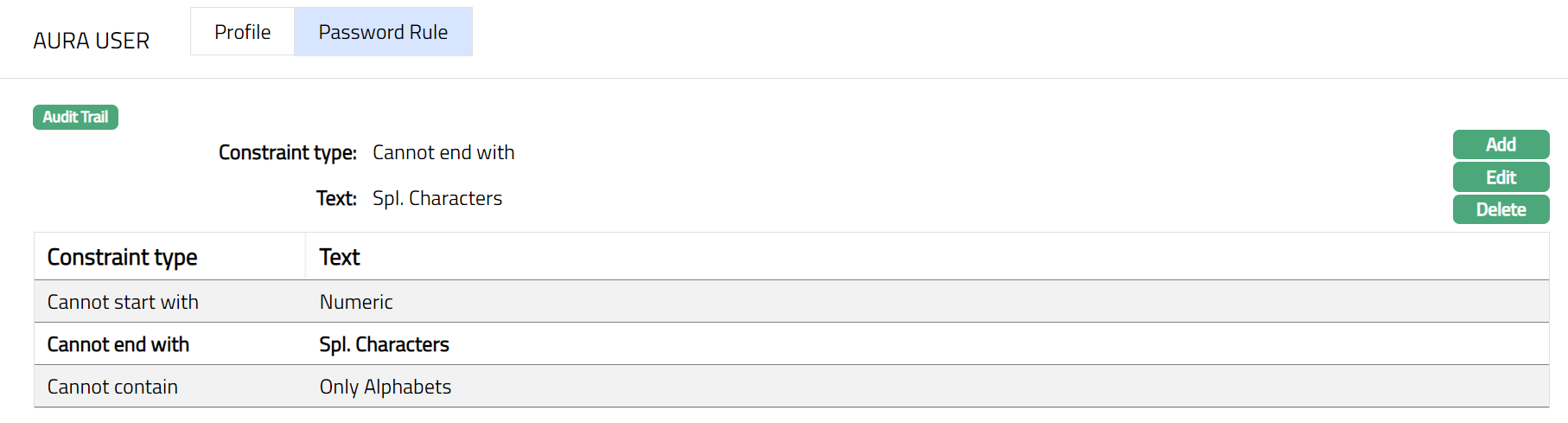
Task: Click the Constraint type column header
Action: (122, 257)
